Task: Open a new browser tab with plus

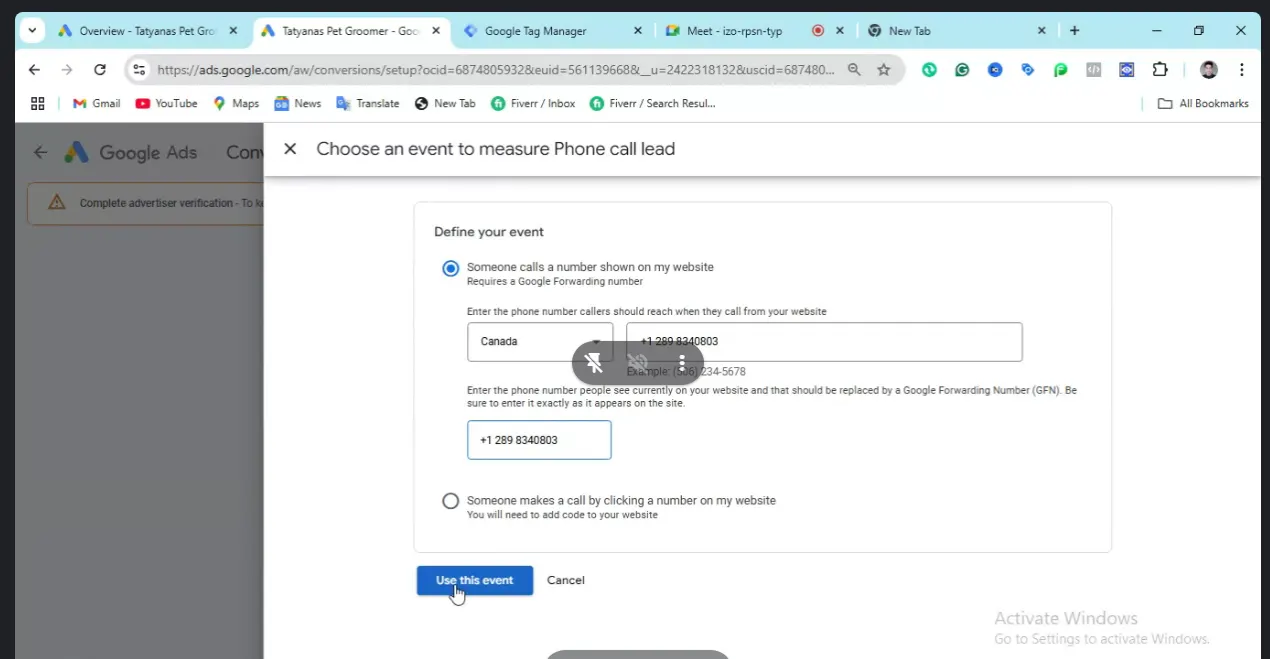Action: click(1074, 31)
